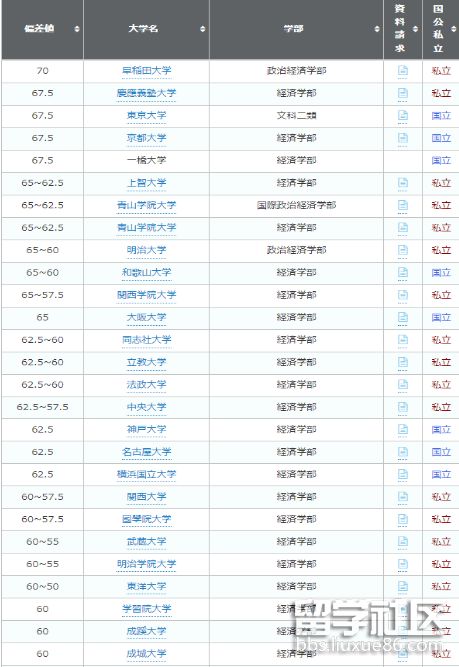459x667 pixels.
Task: Visit the 神戸大学 page
Action: click(146, 430)
